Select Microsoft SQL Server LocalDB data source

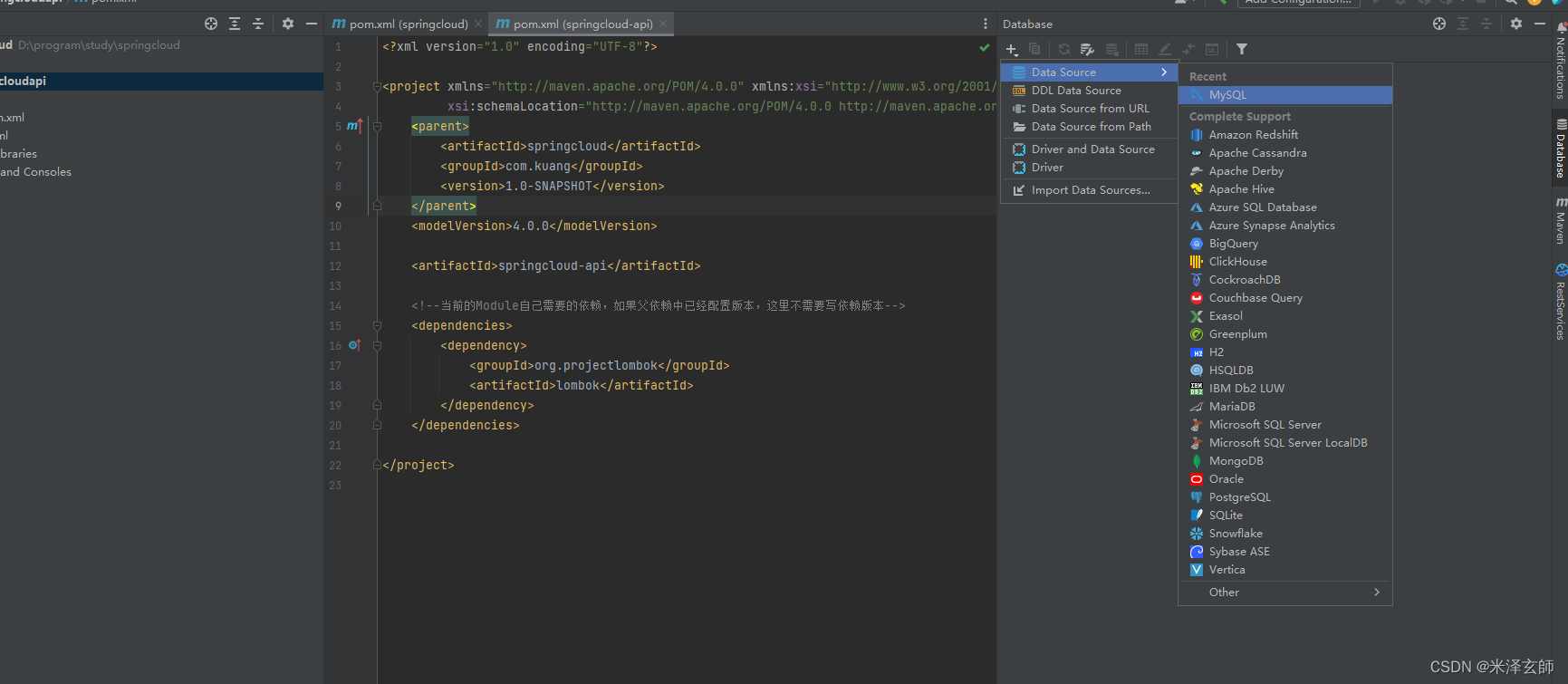coord(1285,443)
